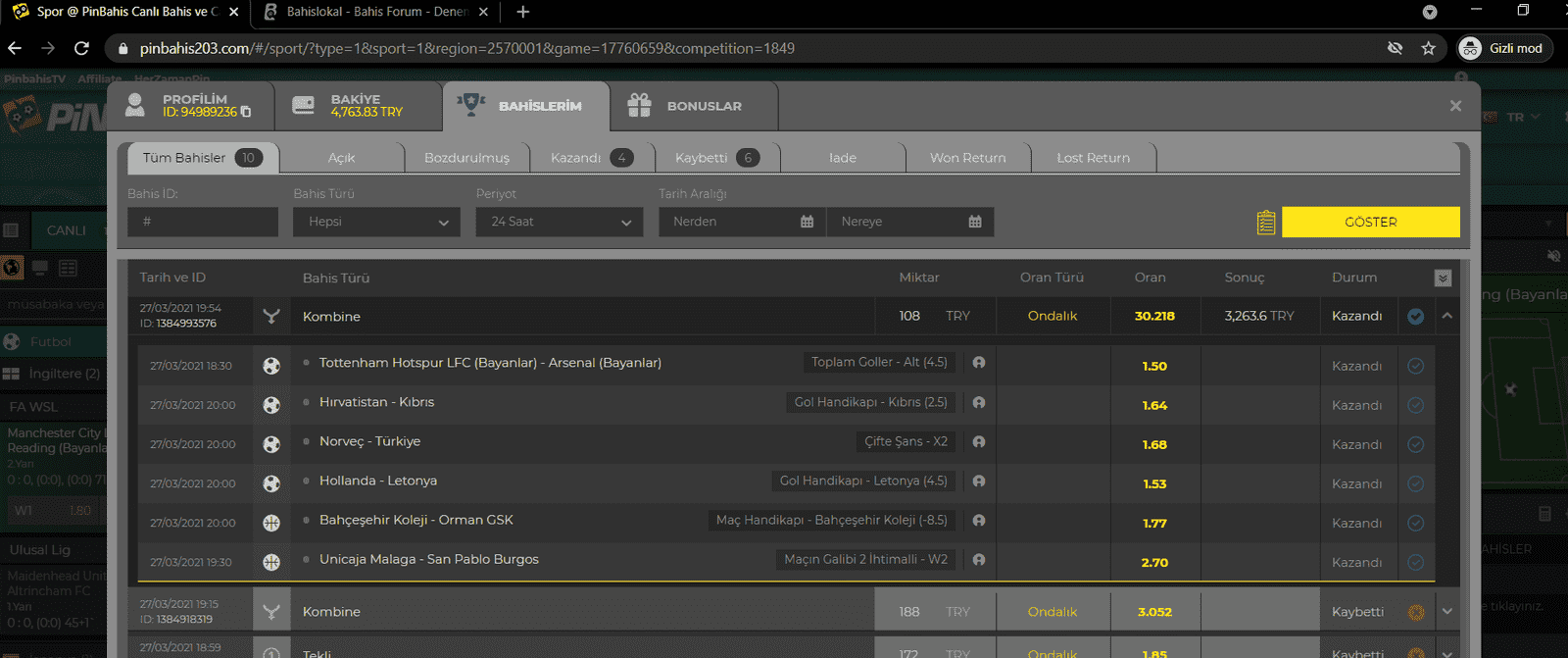The height and width of the screenshot is (658, 1568).
Task: Open the Won Return tab
Action: pyautogui.click(x=968, y=158)
